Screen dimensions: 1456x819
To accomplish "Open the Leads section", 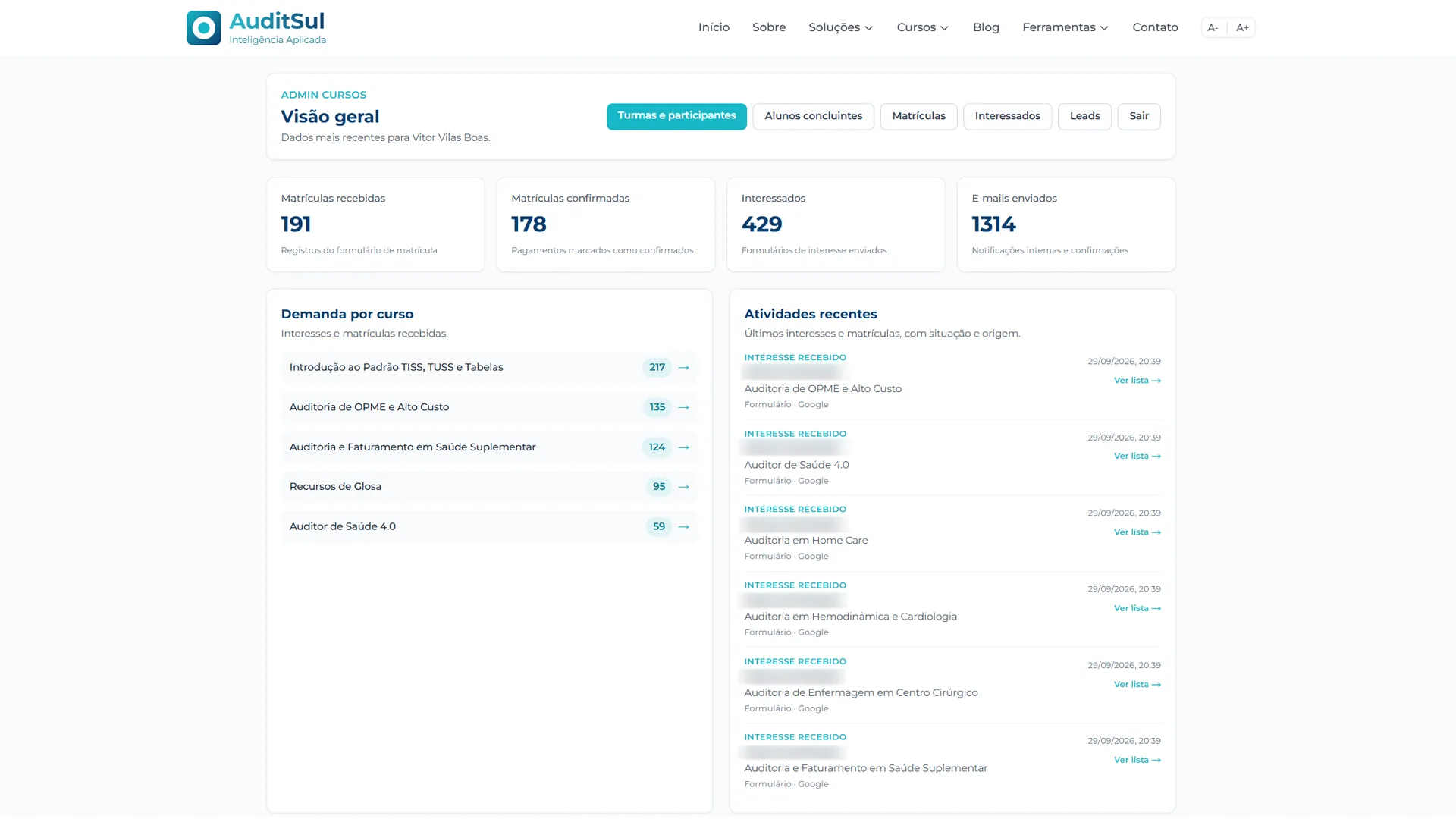I will (1084, 116).
